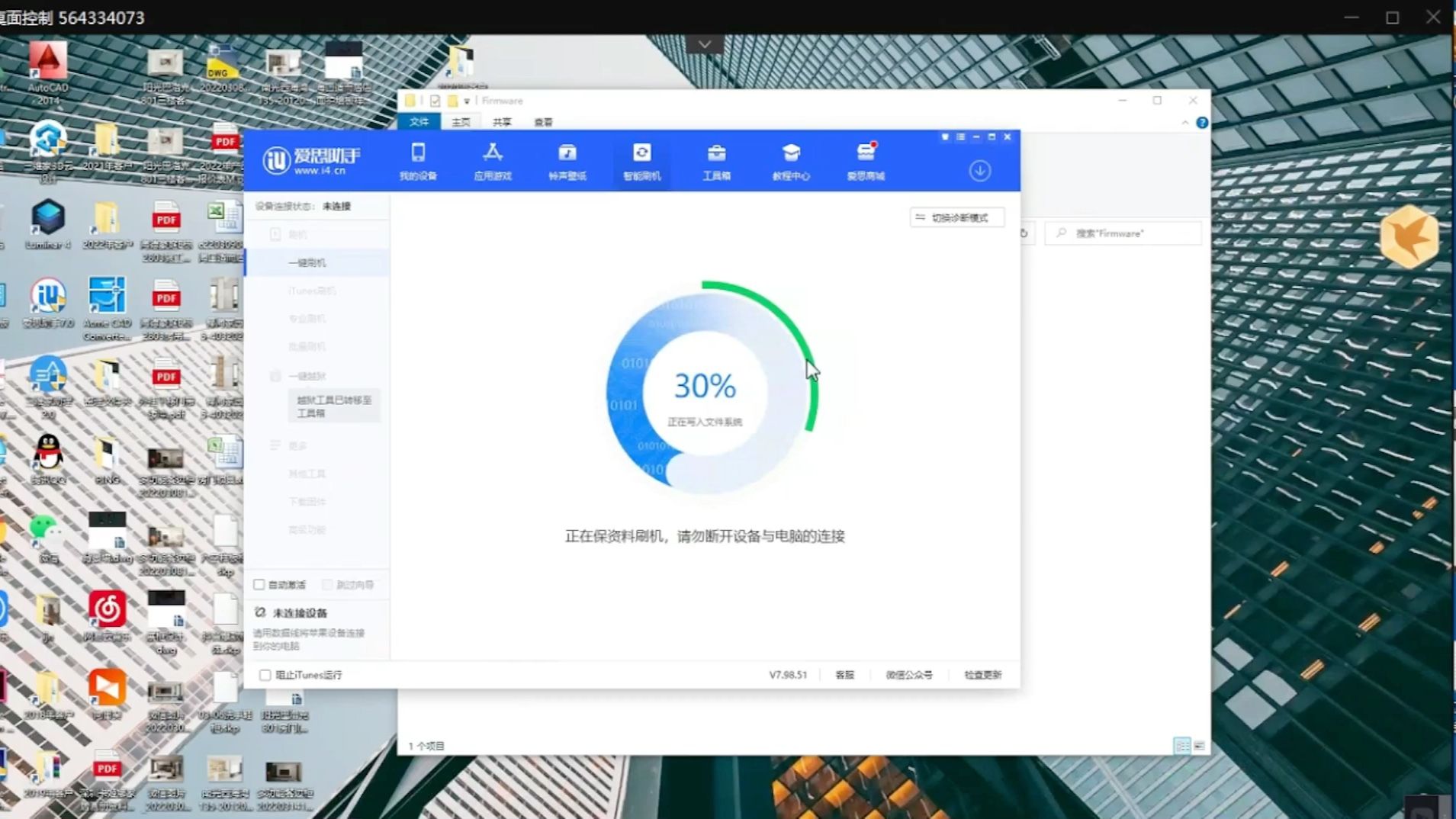Open 铃声壁纸 (Ringtones & Wallpapers) section

567,162
